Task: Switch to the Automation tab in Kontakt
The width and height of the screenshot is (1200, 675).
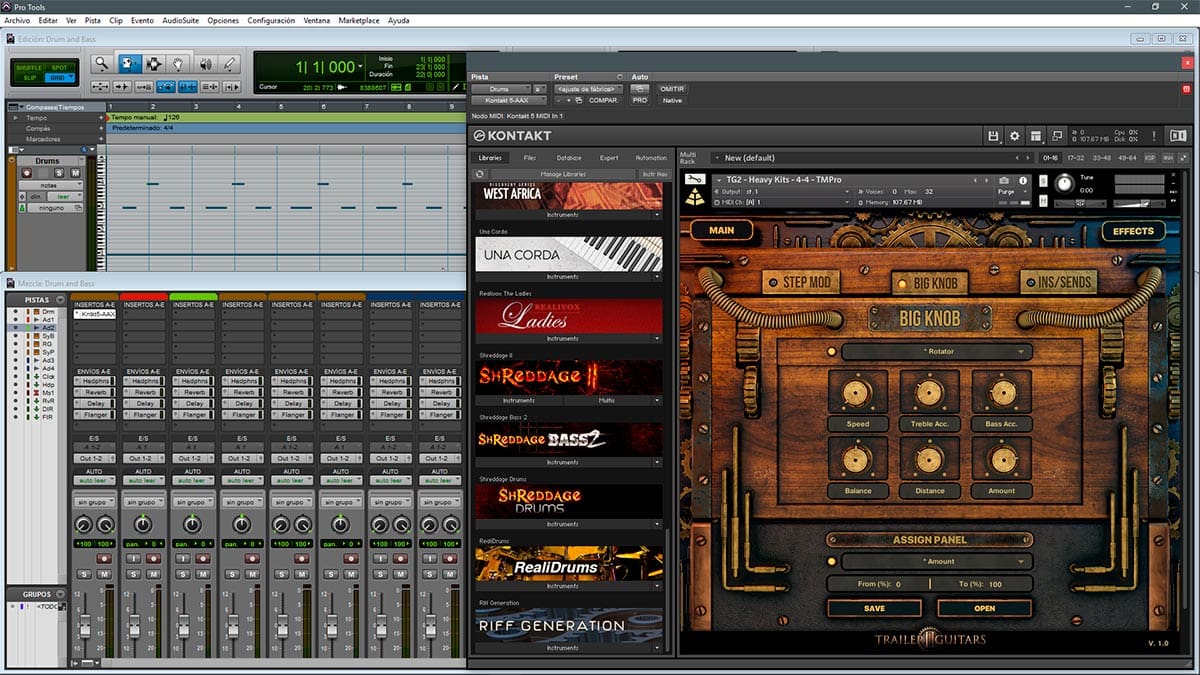Action: (650, 158)
